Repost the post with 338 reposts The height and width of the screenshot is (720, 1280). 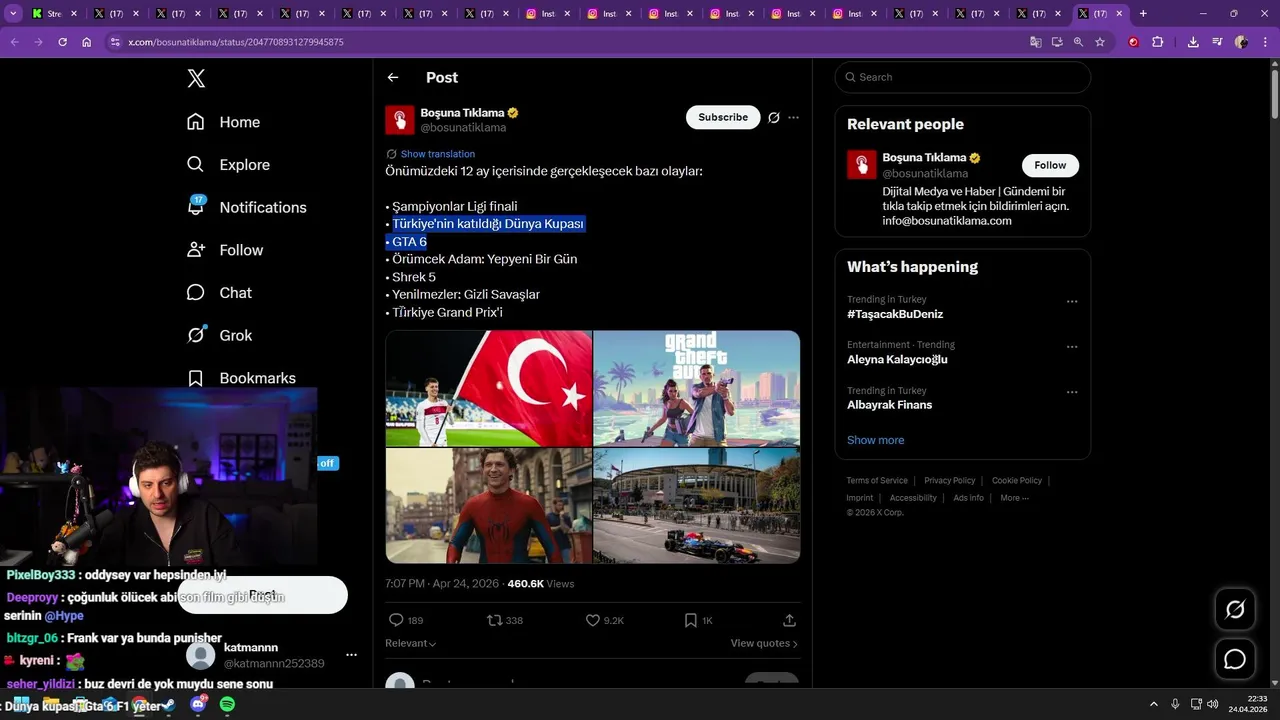494,620
